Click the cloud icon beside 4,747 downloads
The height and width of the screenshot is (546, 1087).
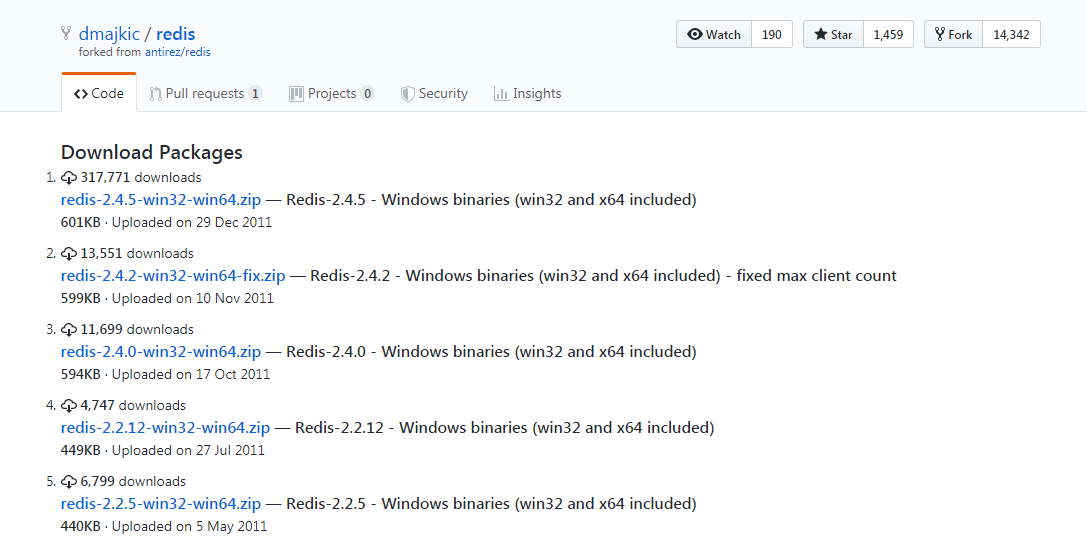coord(69,406)
